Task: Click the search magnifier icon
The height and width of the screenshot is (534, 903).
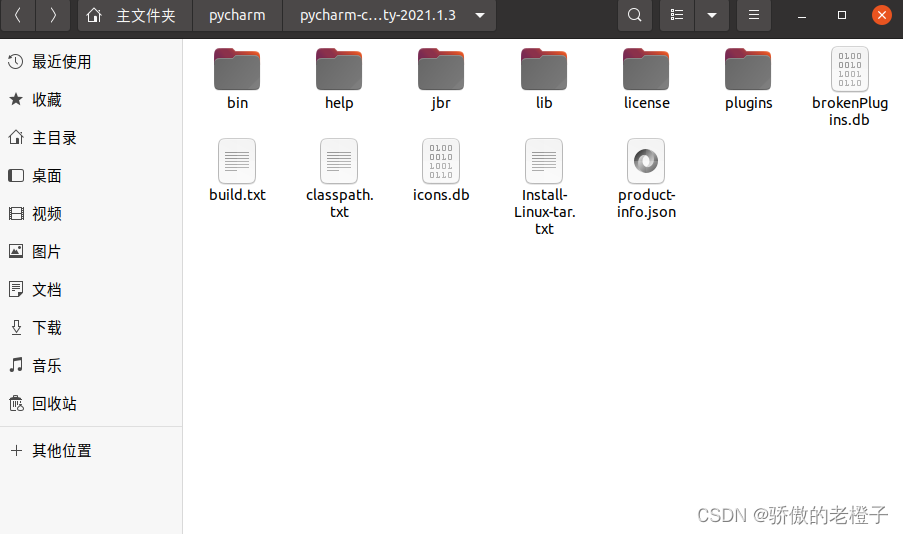Action: point(635,15)
